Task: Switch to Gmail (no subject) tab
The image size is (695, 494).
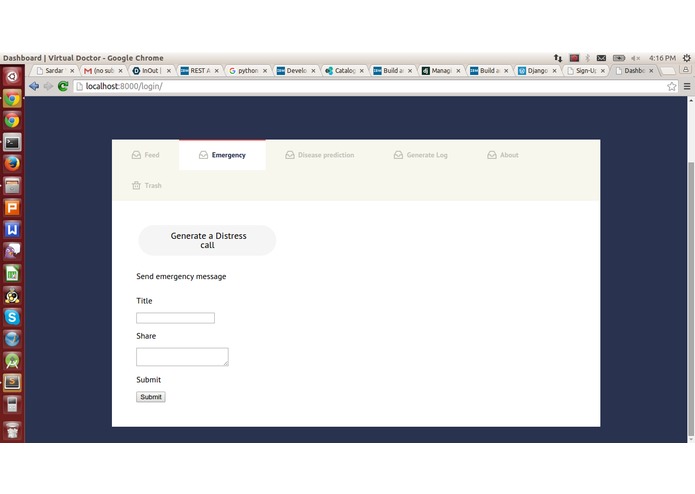Action: (103, 70)
